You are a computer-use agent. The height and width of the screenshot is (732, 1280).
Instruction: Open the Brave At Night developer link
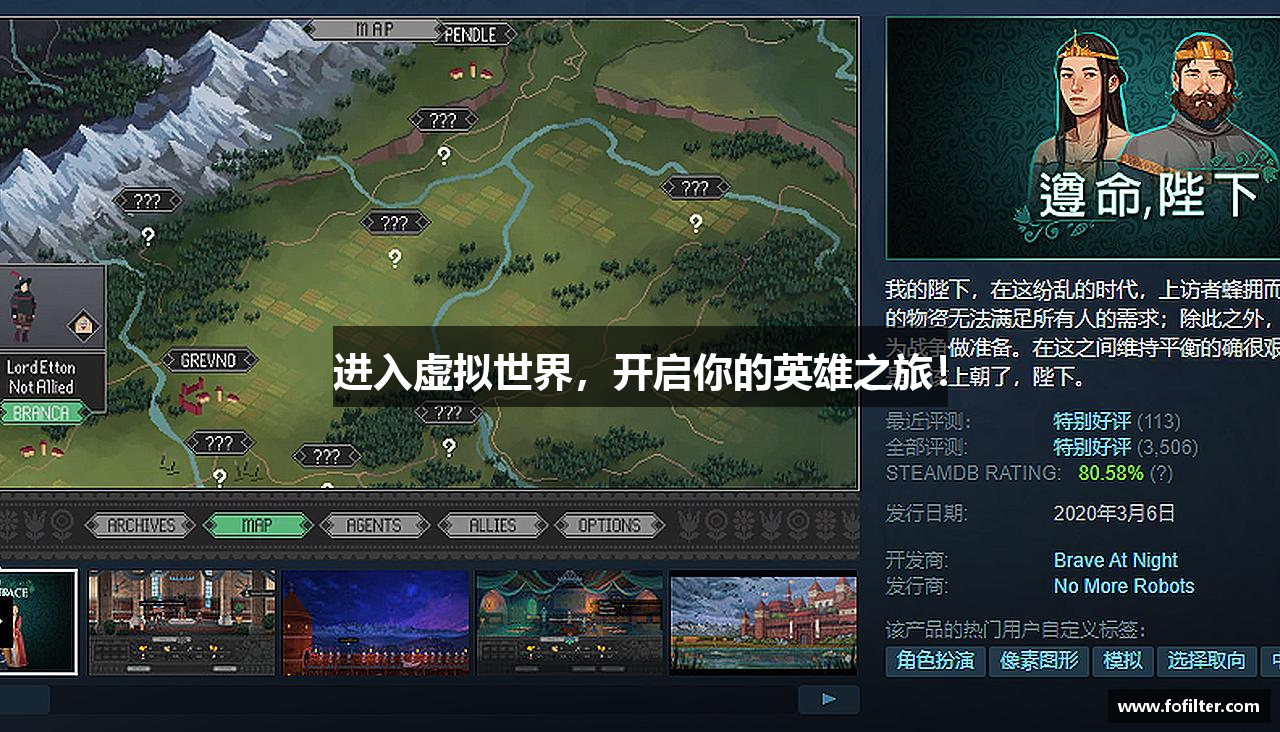click(1116, 560)
